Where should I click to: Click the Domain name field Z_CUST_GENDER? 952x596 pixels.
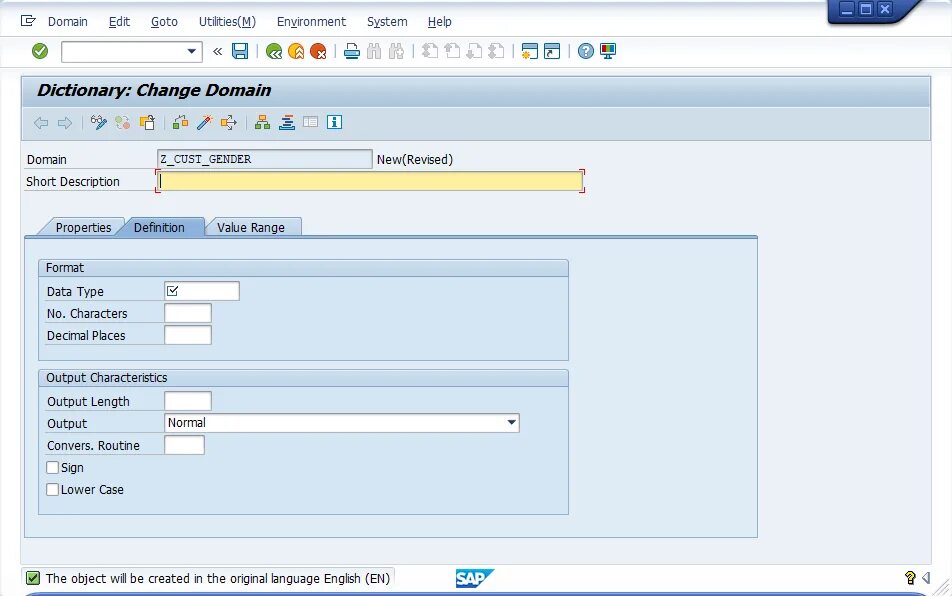(264, 159)
